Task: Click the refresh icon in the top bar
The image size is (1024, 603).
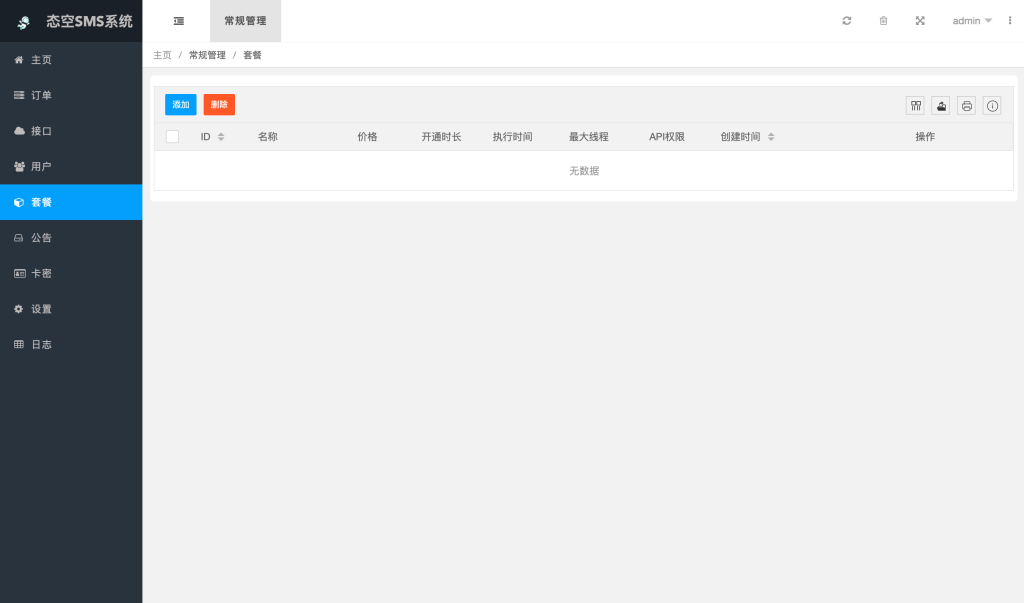Action: point(847,21)
